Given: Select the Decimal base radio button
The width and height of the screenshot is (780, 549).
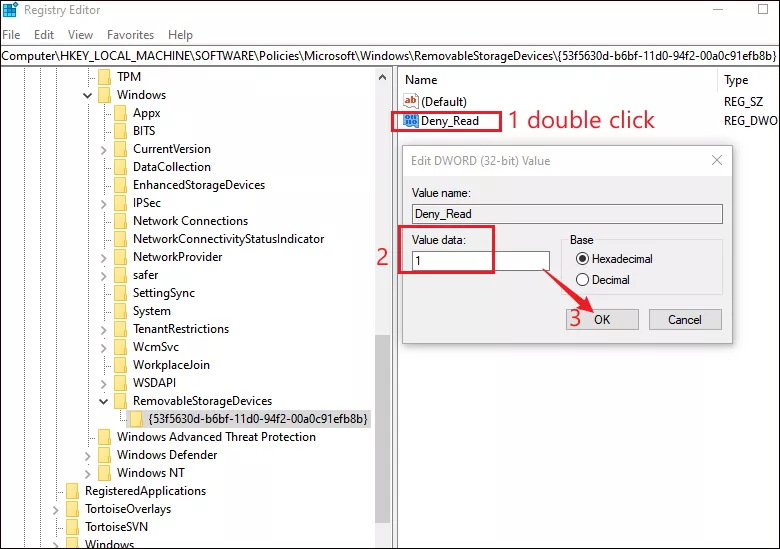Looking at the screenshot, I should [582, 279].
